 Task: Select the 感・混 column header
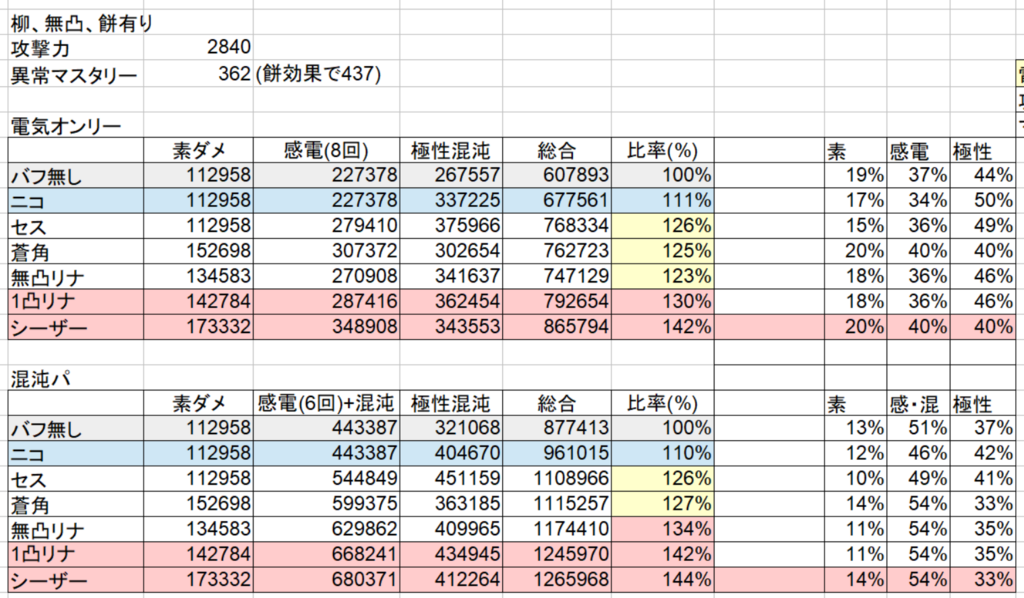[918, 404]
